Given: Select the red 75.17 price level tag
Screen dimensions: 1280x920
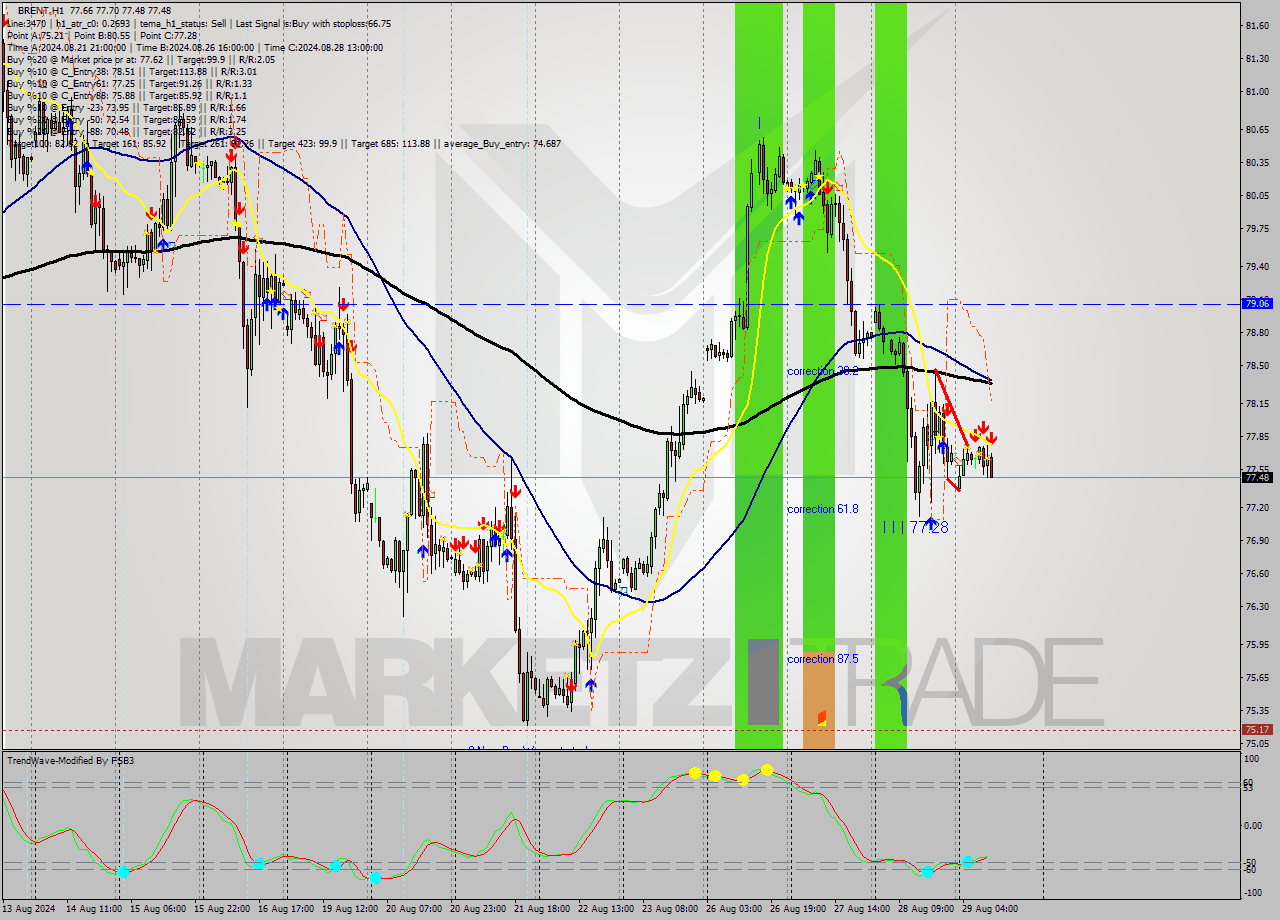Looking at the screenshot, I should [1257, 730].
